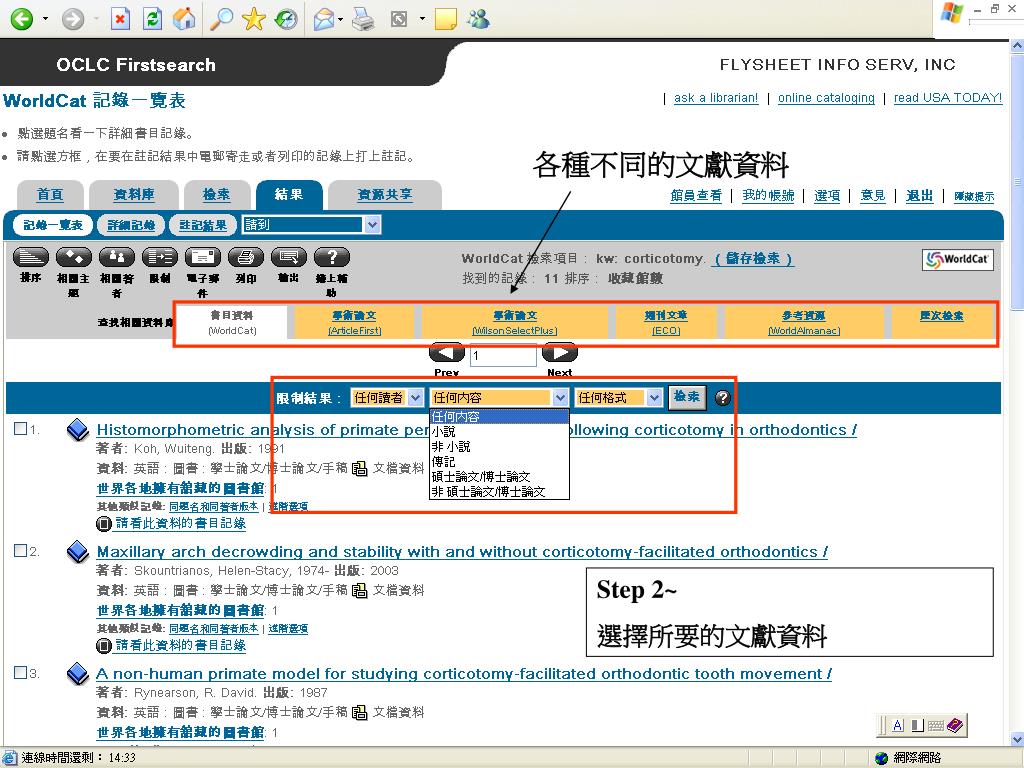Click the 列印 print icon in FirstSearch

pyautogui.click(x=246, y=257)
